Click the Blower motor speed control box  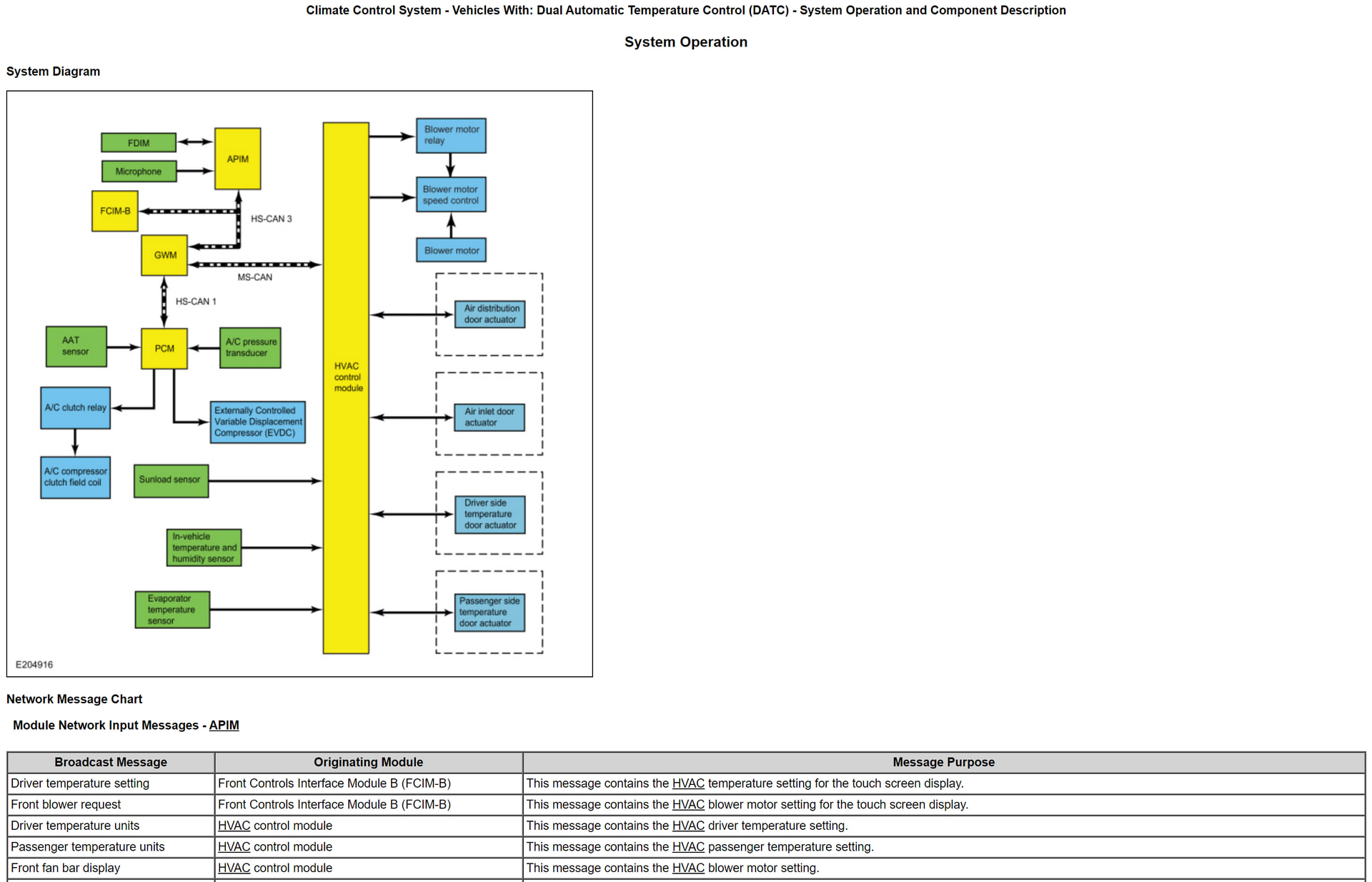(x=451, y=194)
